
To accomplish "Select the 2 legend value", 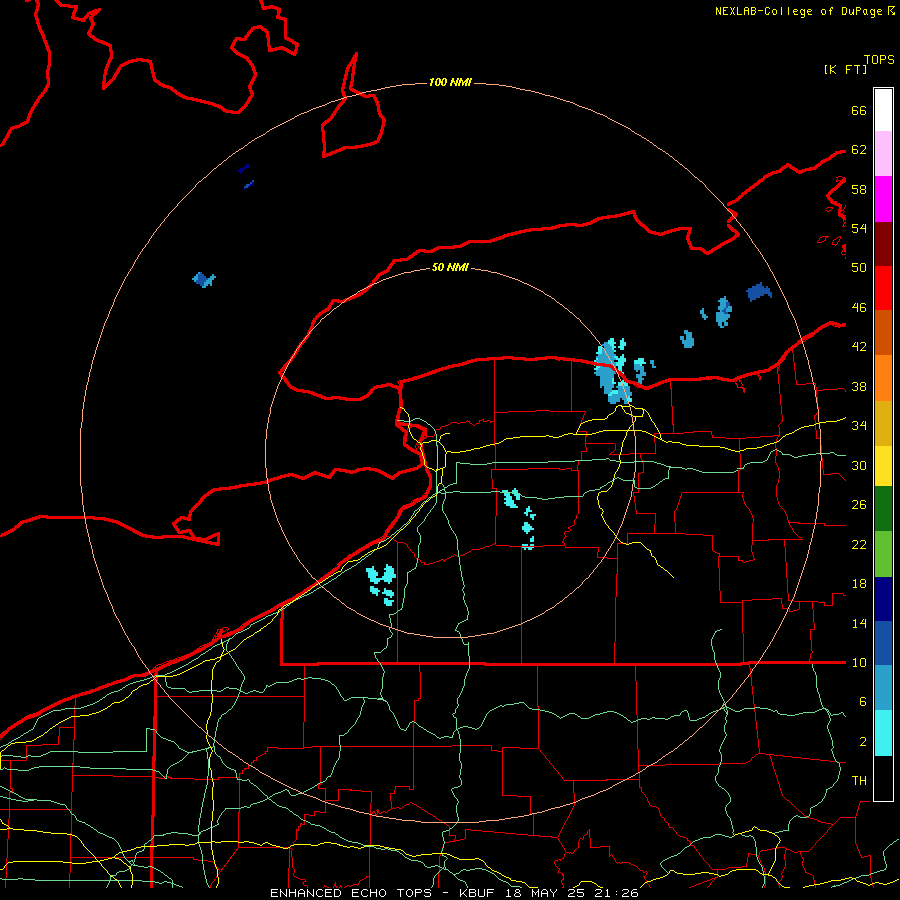I will click(x=862, y=742).
